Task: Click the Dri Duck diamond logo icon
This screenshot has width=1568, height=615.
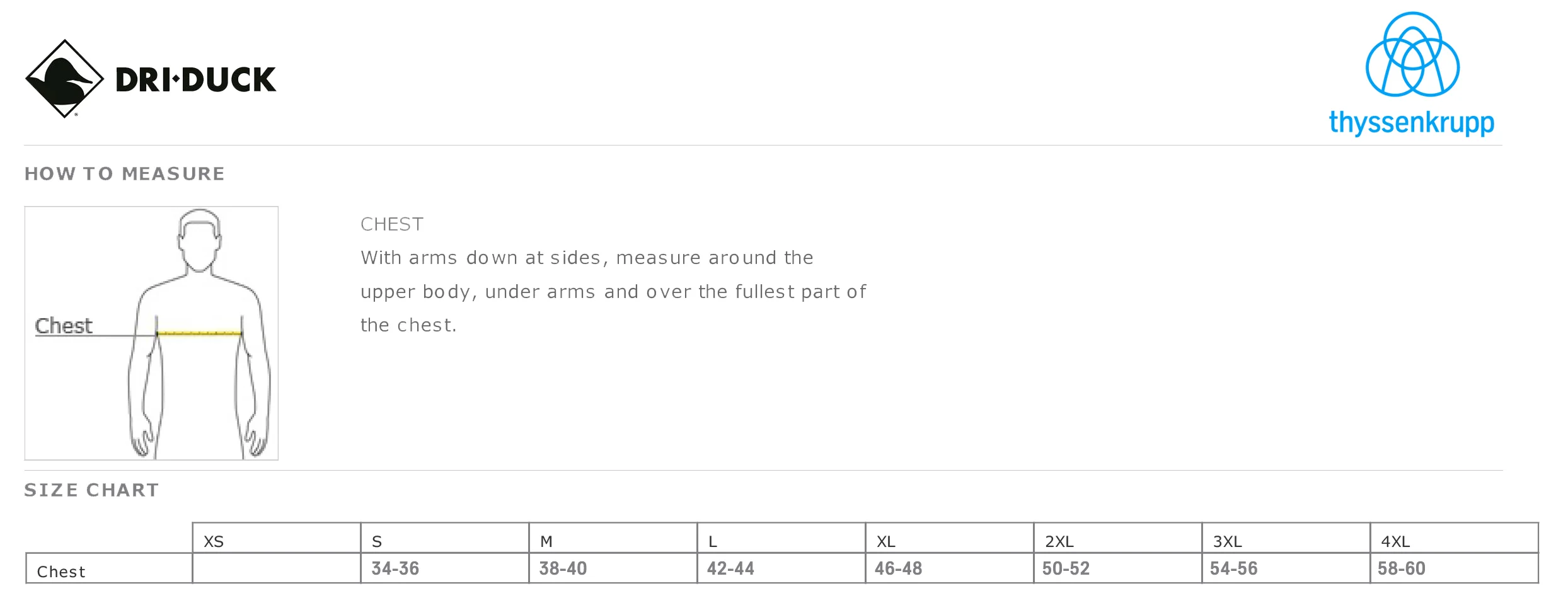Action: [64, 79]
